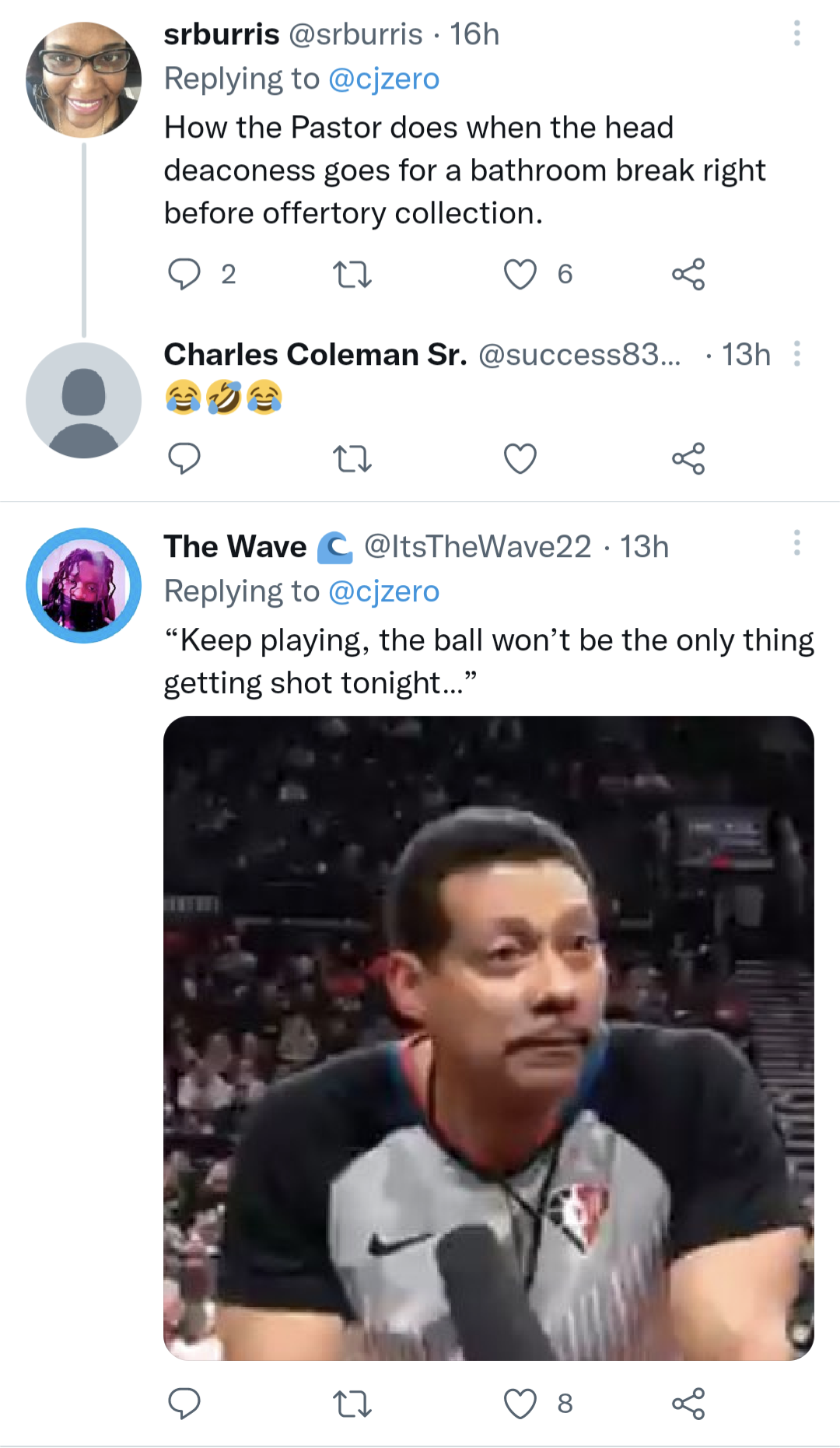Share srburris's tweet

click(688, 274)
